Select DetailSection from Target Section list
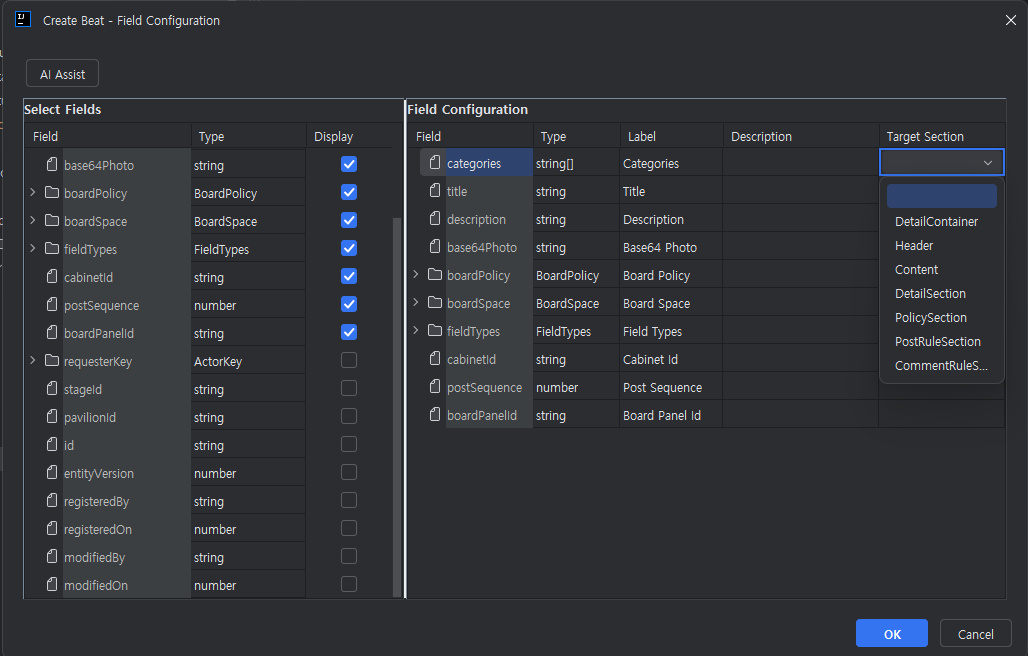This screenshot has width=1028, height=656. coord(941,294)
